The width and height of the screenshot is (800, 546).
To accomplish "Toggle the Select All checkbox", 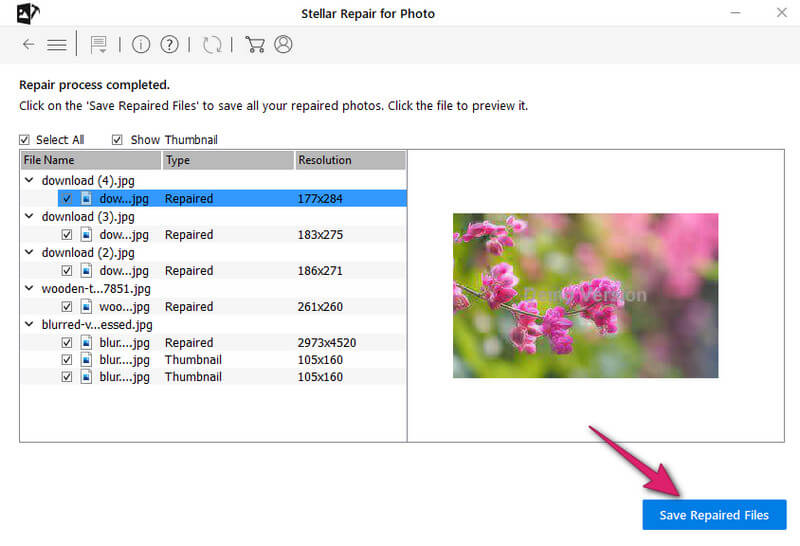I will click(24, 139).
